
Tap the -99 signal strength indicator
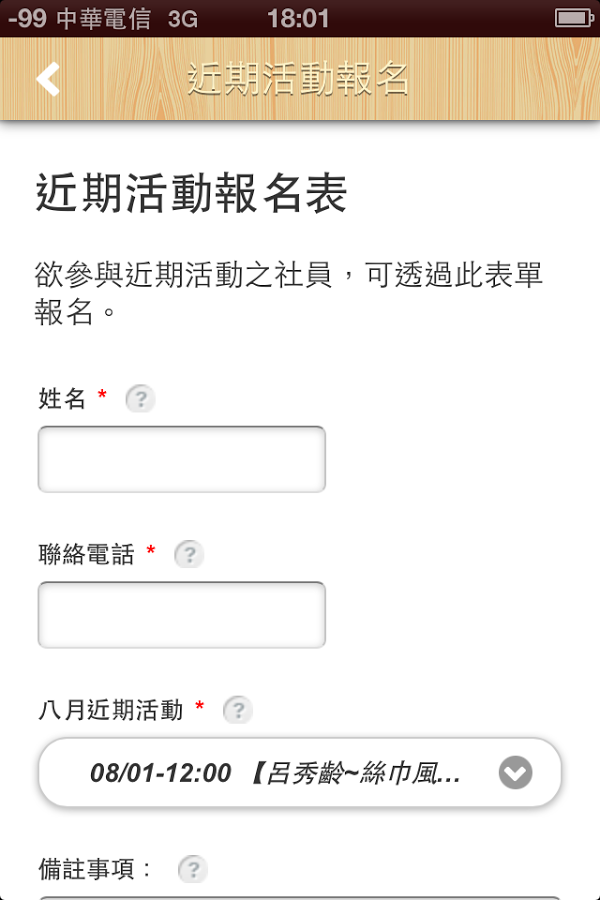tap(28, 18)
